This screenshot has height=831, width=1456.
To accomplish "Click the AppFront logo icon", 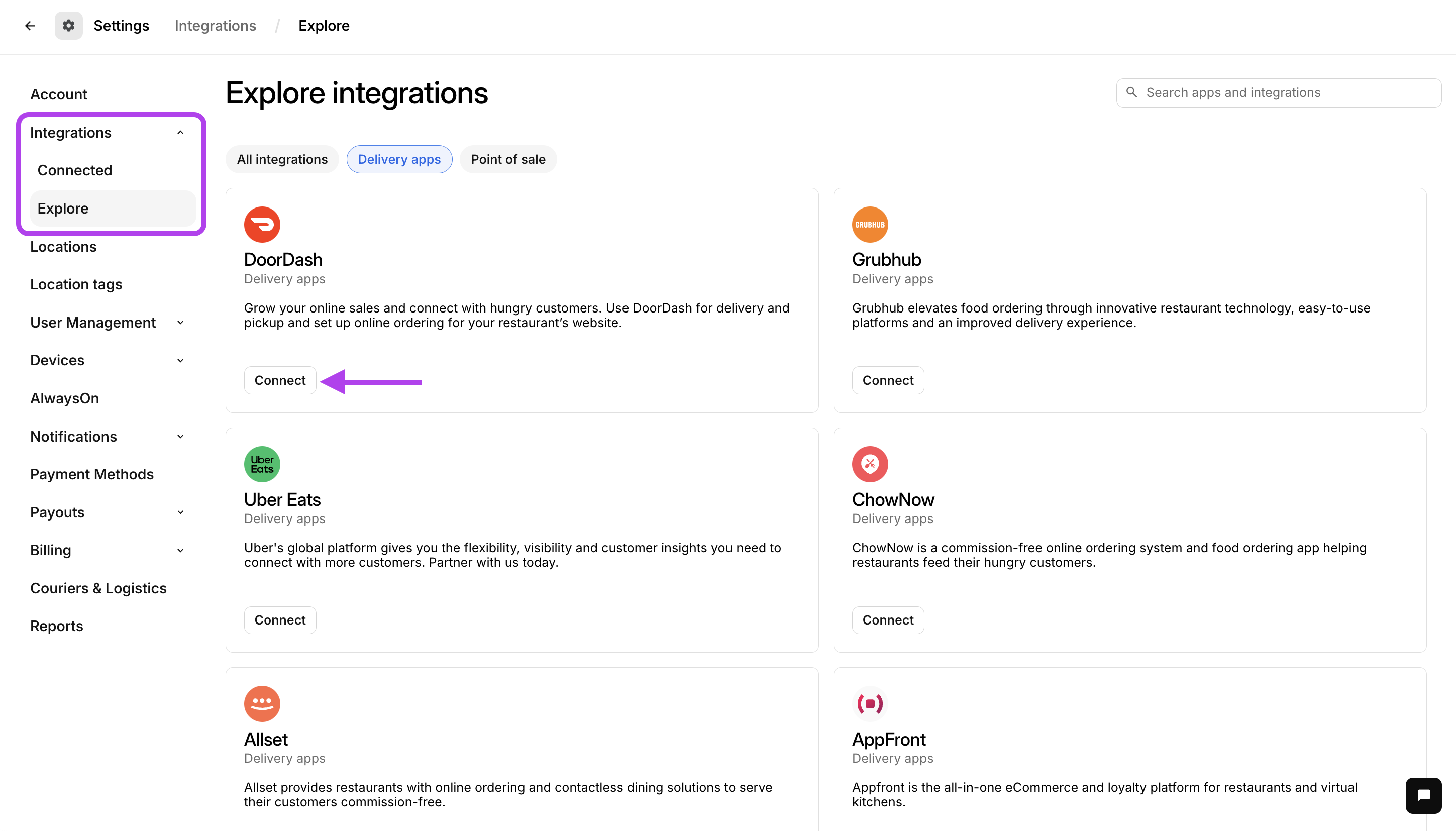I will [870, 704].
